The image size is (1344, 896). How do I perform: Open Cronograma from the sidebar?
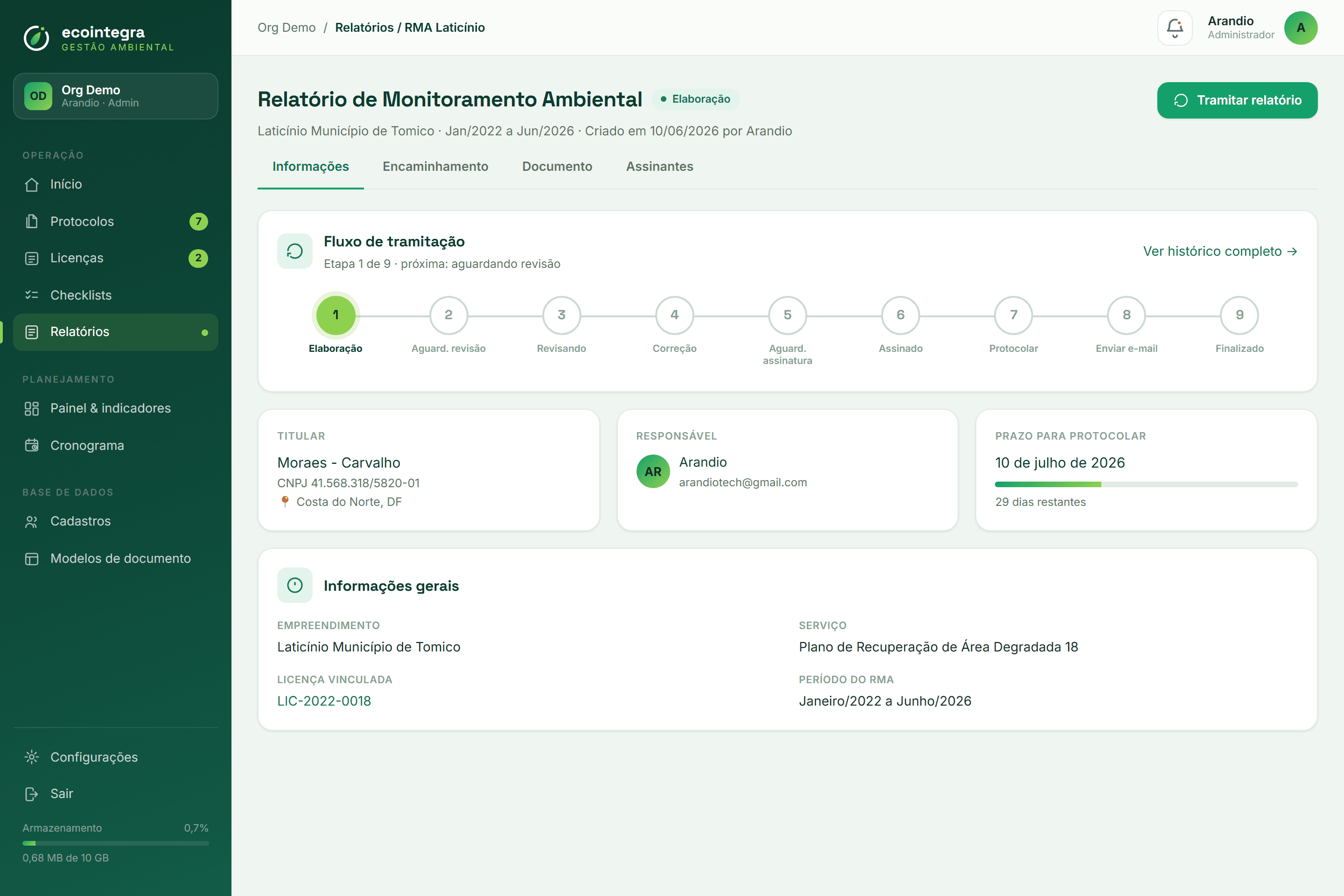(x=115, y=445)
